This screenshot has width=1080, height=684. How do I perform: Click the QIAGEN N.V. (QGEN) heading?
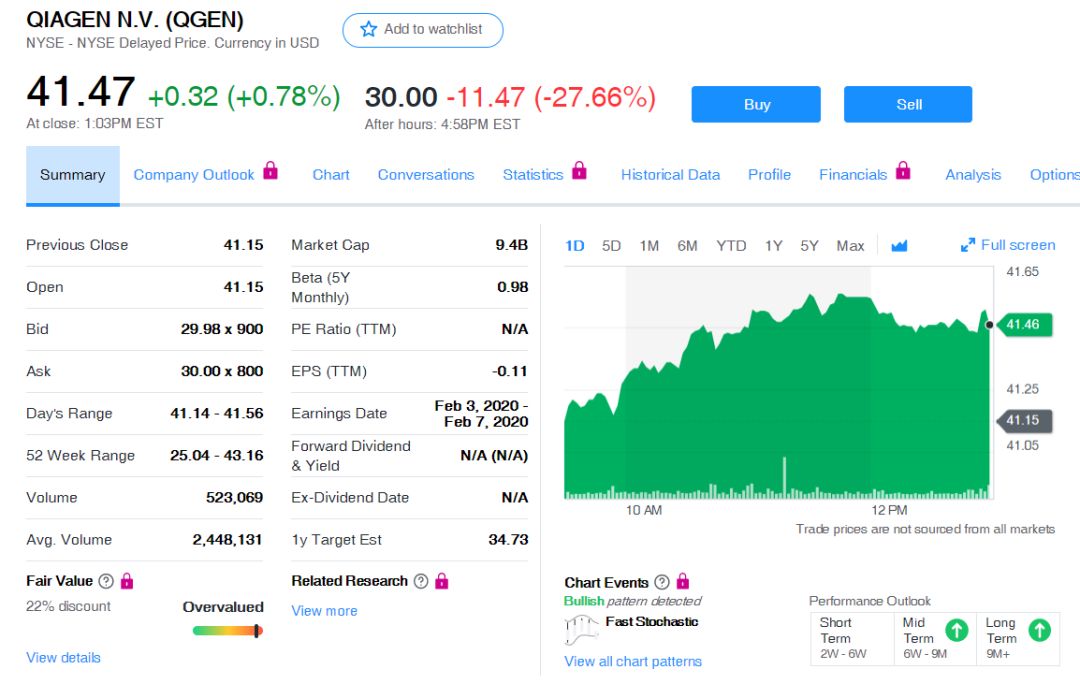click(x=135, y=20)
